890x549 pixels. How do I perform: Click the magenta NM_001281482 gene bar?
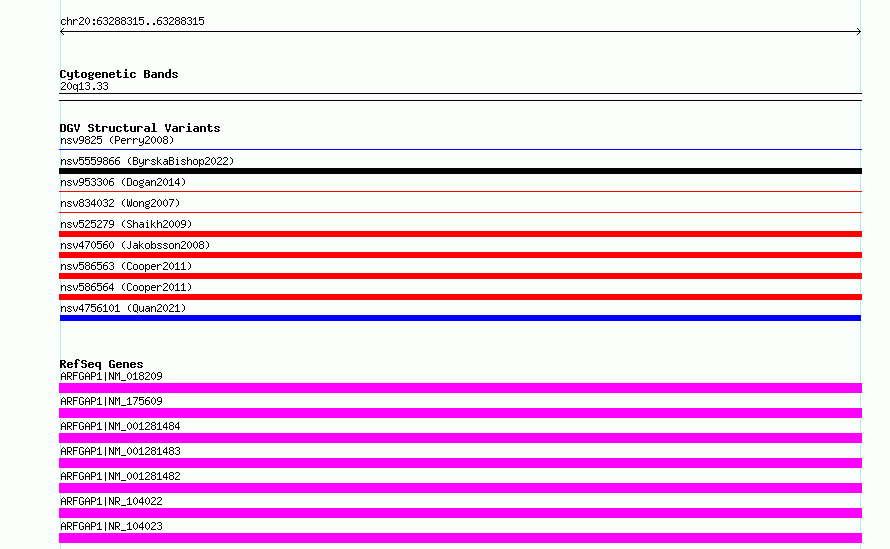(460, 488)
